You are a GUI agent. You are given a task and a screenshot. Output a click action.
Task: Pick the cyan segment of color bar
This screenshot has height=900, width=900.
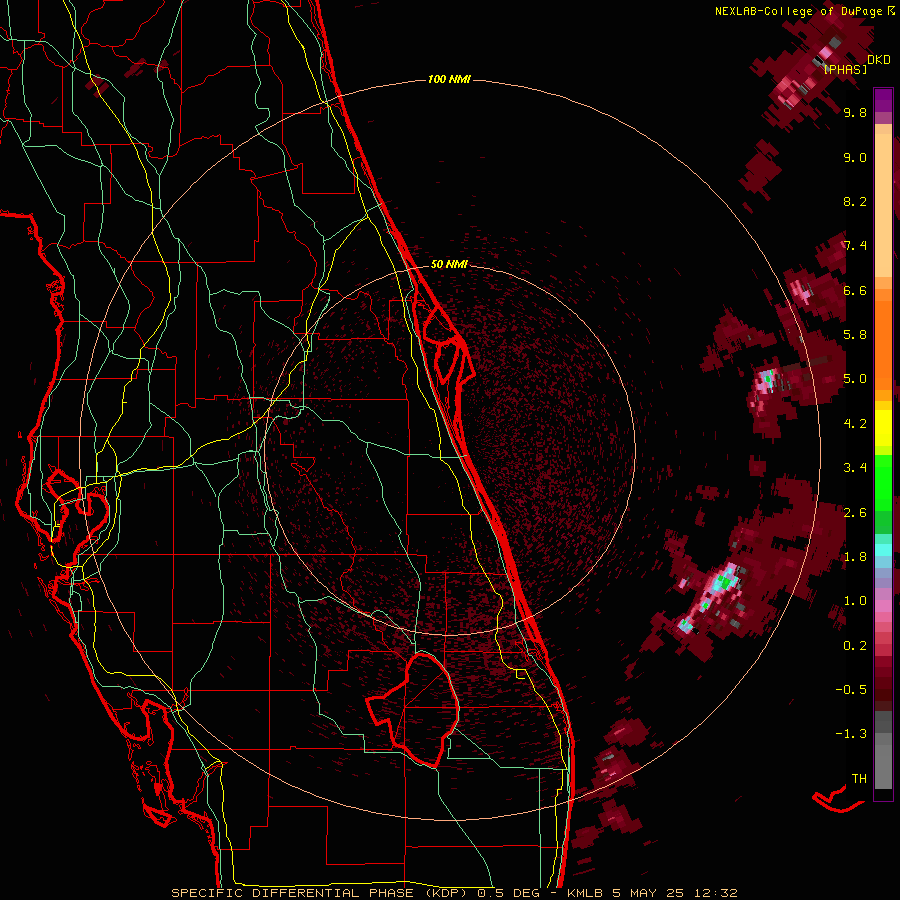883,549
